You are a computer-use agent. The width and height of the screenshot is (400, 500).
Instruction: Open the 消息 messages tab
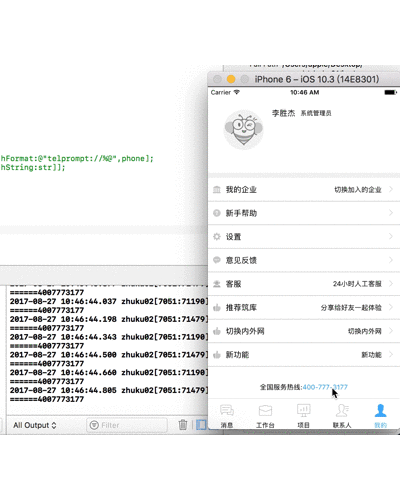[x=227, y=416]
